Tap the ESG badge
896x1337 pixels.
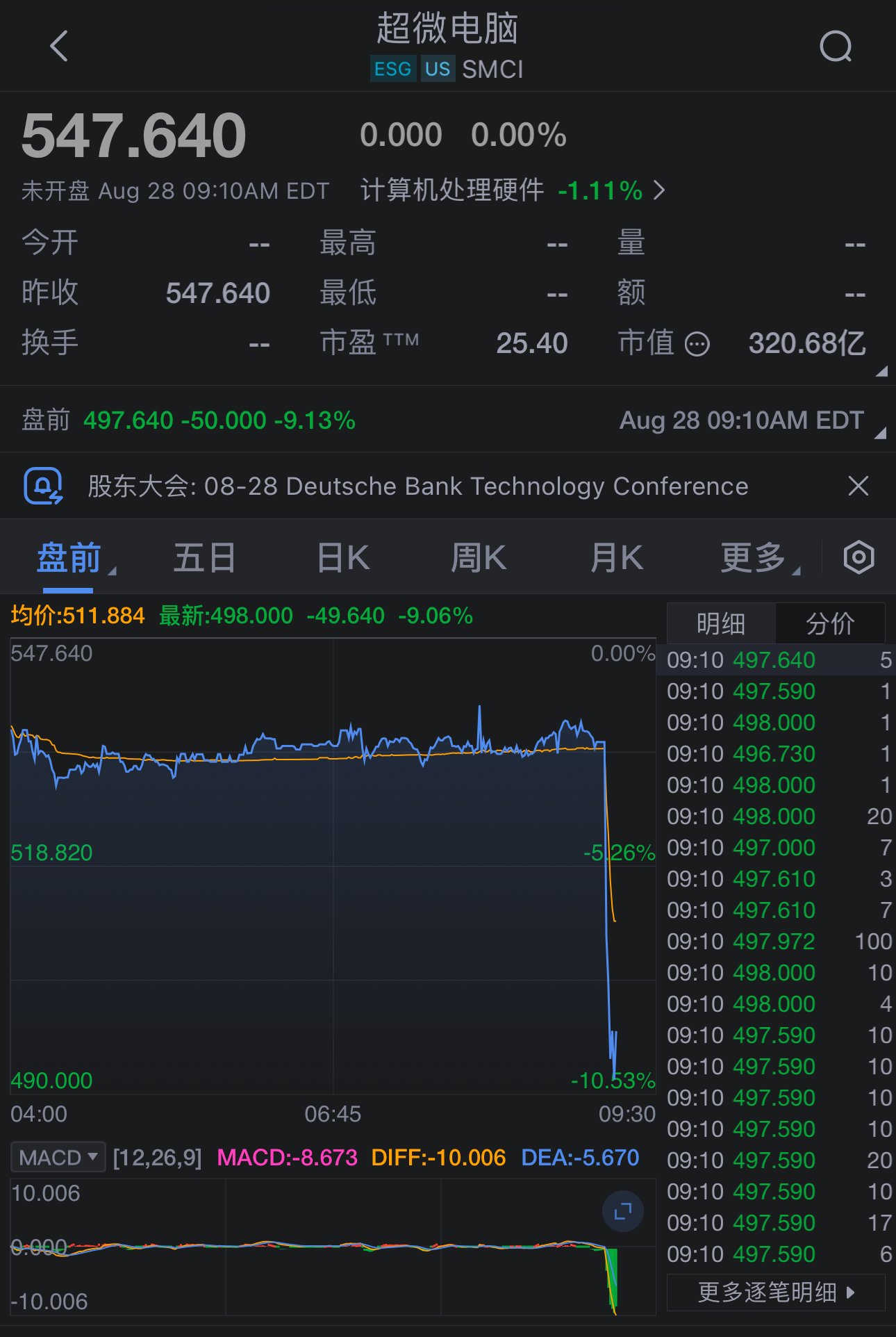[393, 69]
